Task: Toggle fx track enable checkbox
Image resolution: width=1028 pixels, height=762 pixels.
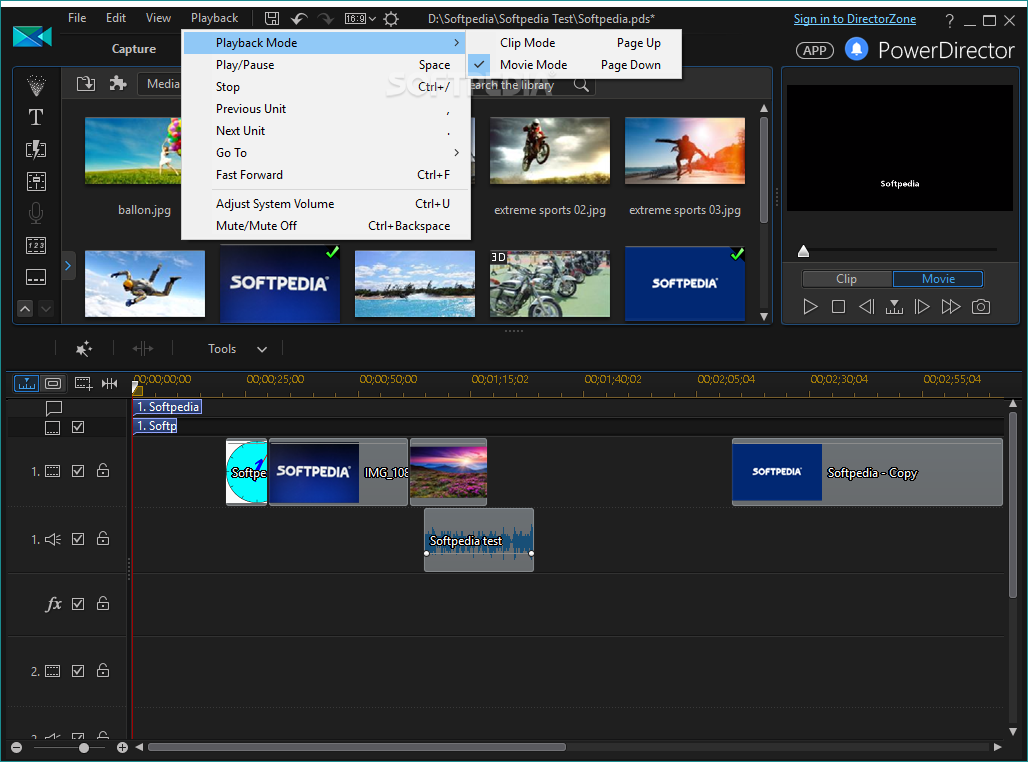Action: tap(78, 604)
